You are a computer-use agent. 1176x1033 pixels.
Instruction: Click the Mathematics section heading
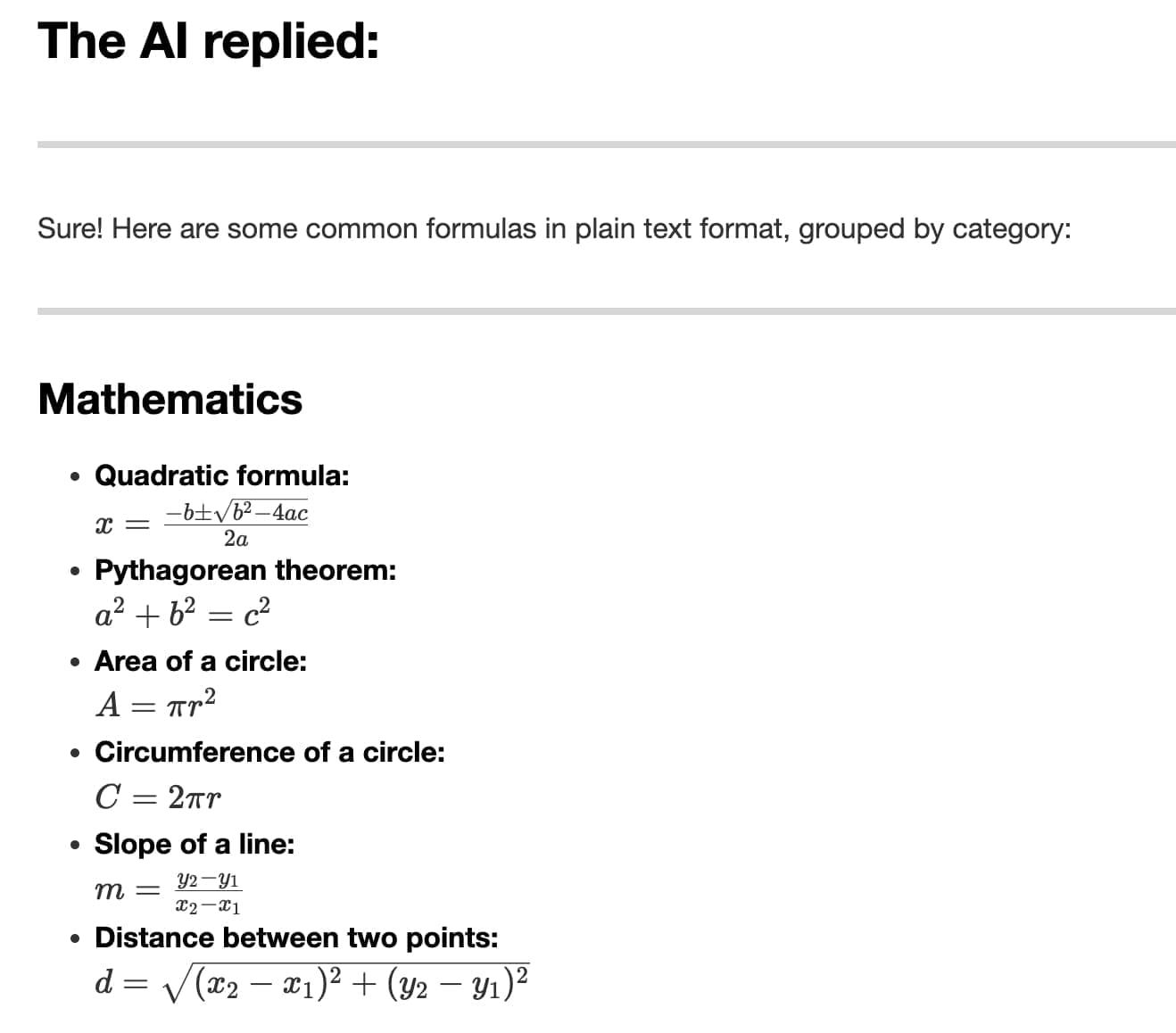(x=170, y=399)
